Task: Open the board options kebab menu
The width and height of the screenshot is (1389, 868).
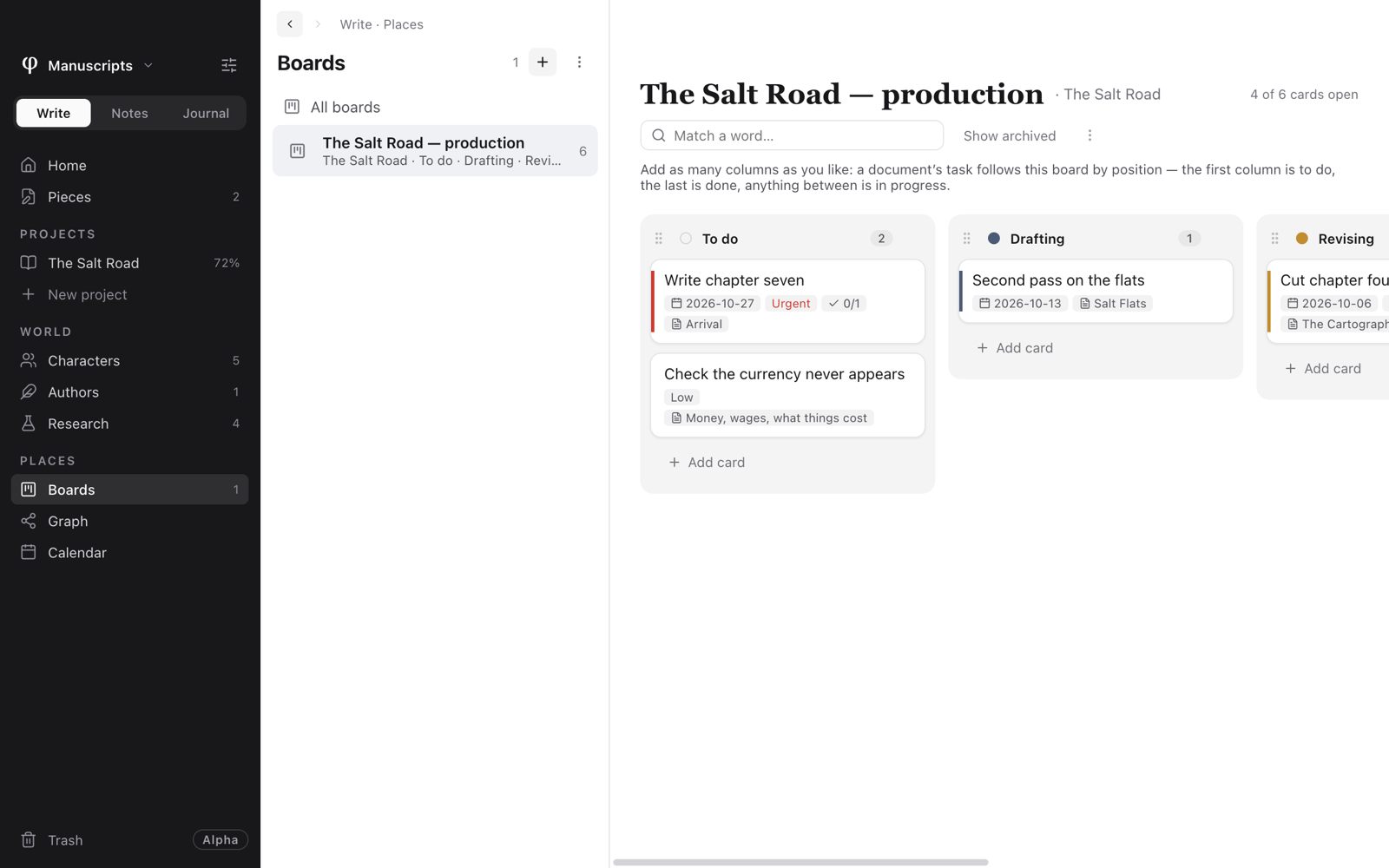Action: (x=1089, y=135)
